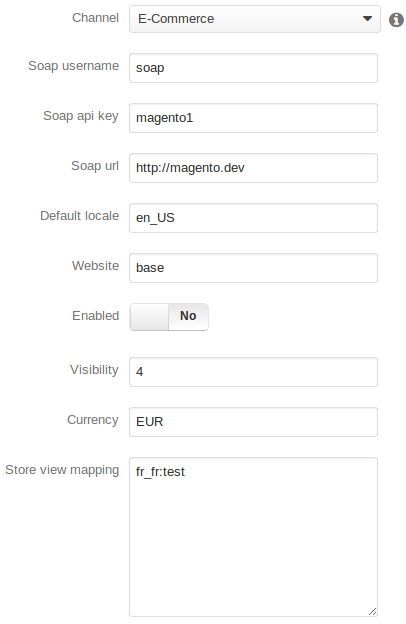Focus the Soap username input field
Screen dimensions: 406x624
pyautogui.click(x=253, y=68)
